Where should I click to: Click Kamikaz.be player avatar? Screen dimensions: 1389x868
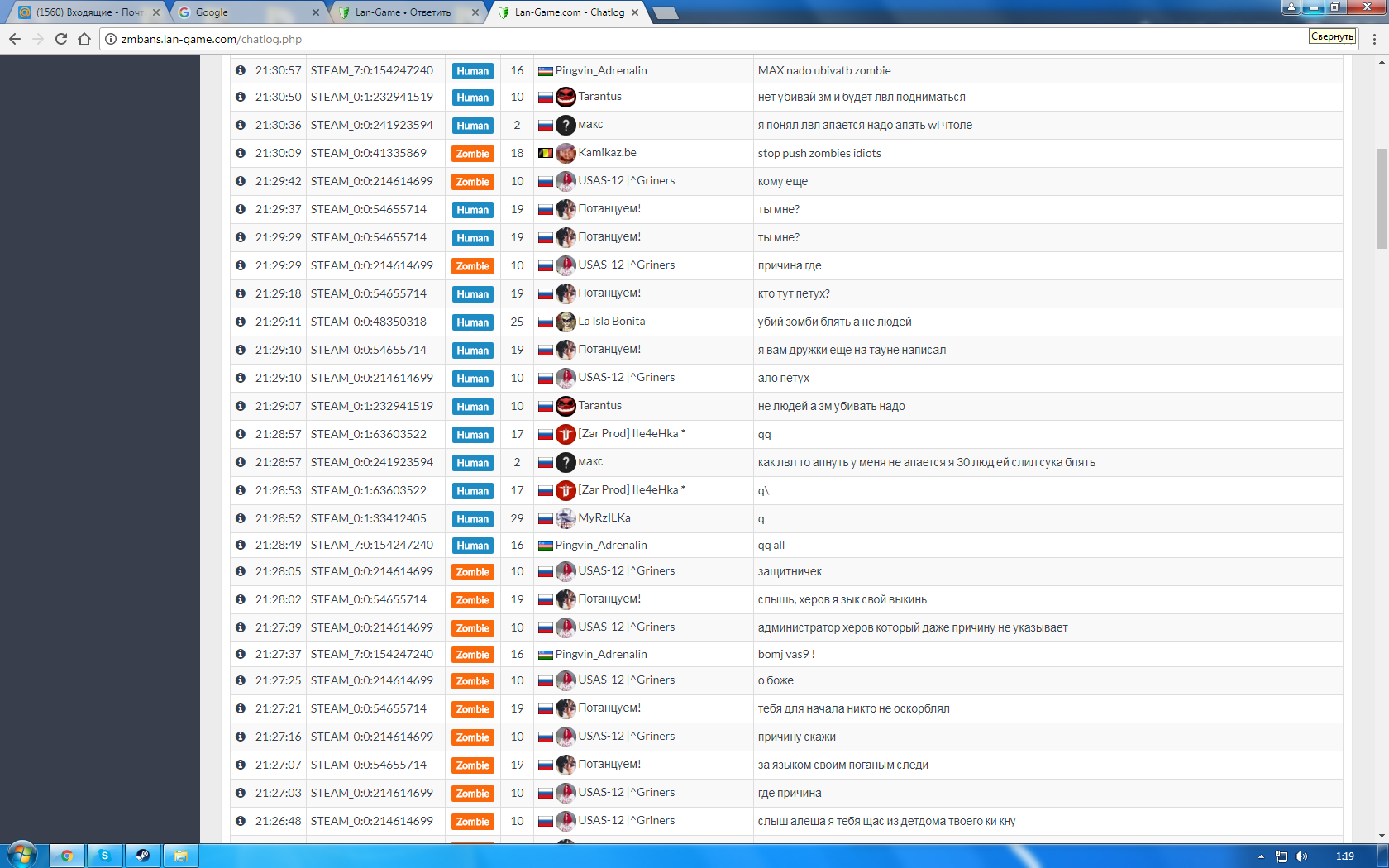click(566, 153)
